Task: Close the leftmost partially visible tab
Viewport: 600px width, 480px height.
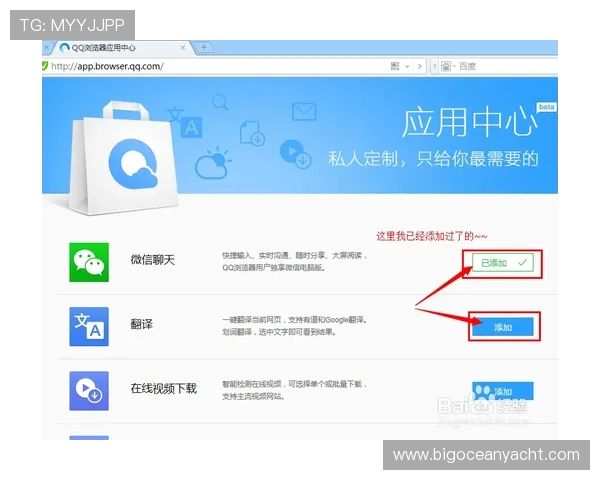Action: [46, 48]
